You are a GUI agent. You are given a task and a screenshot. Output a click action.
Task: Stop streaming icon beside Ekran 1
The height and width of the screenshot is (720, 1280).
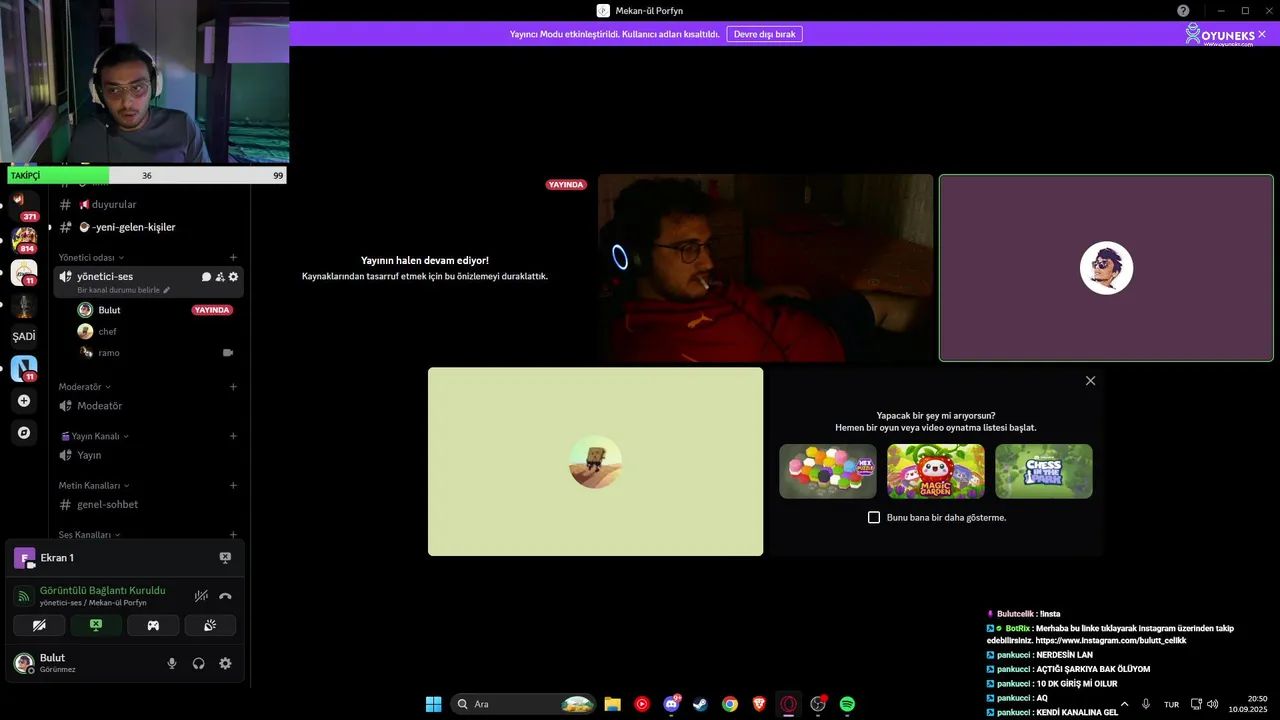tap(225, 558)
